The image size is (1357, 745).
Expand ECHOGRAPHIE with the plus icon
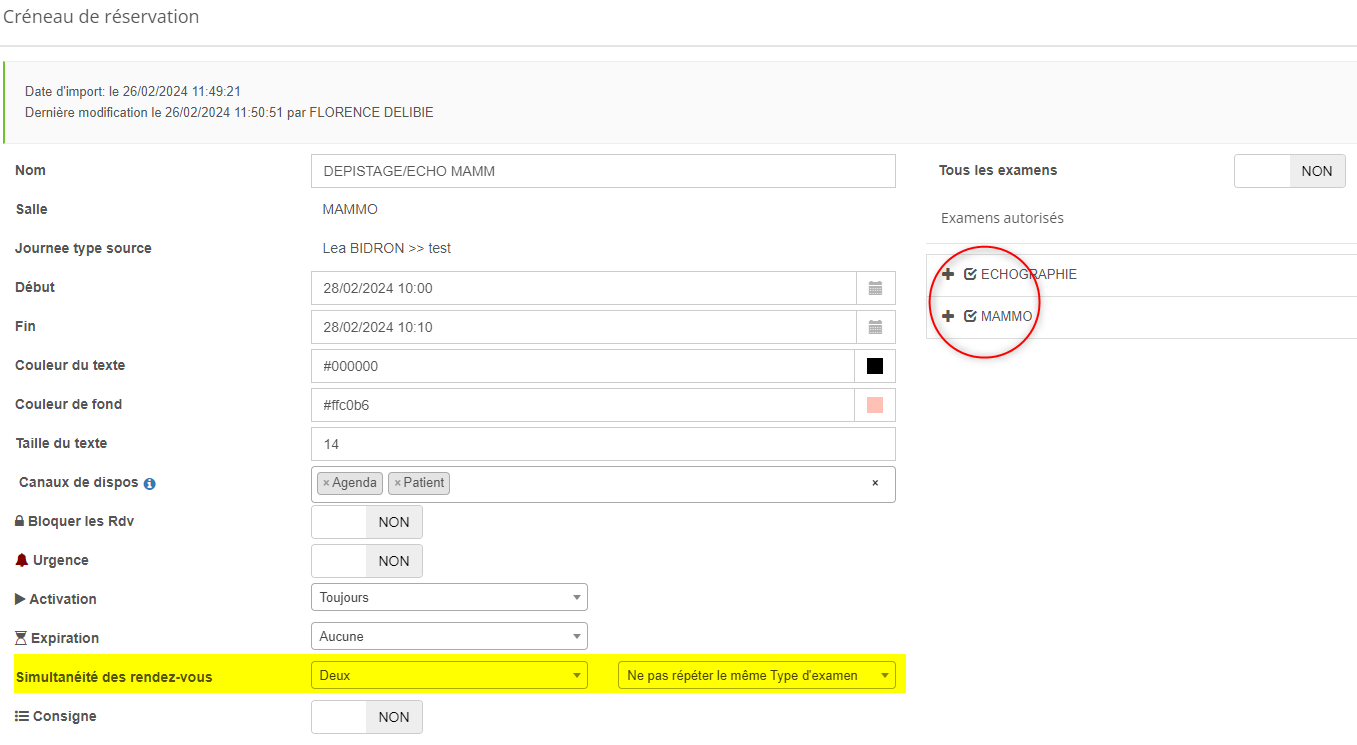point(948,274)
